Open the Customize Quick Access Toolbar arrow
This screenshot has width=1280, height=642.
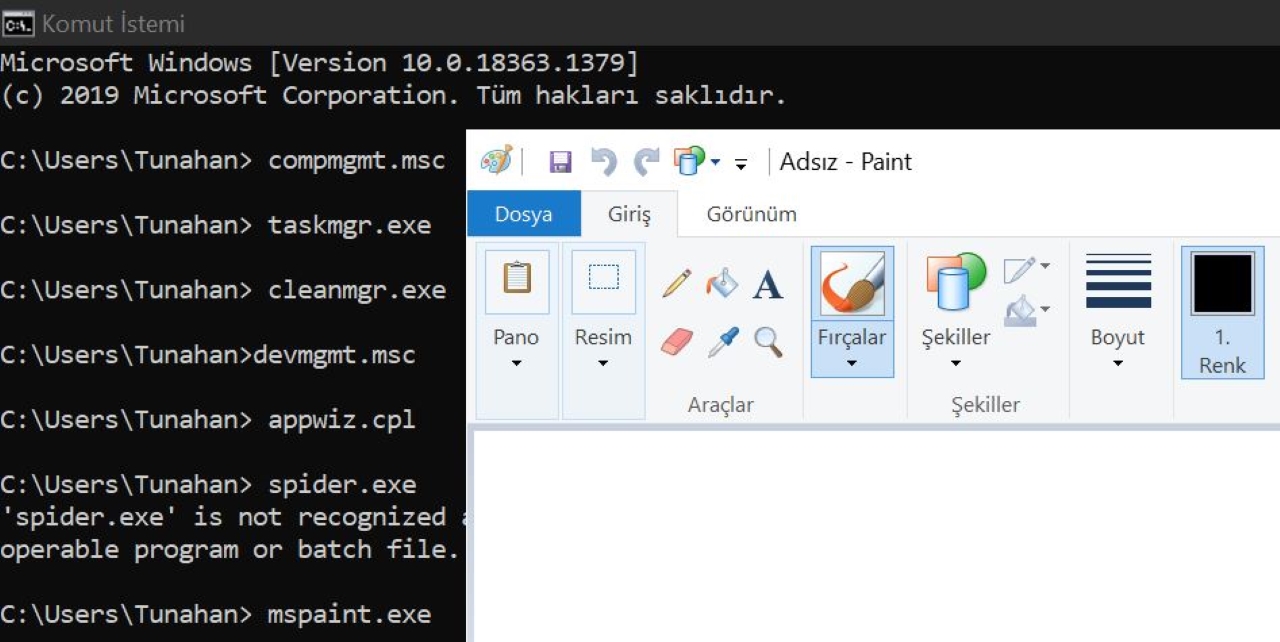[741, 163]
